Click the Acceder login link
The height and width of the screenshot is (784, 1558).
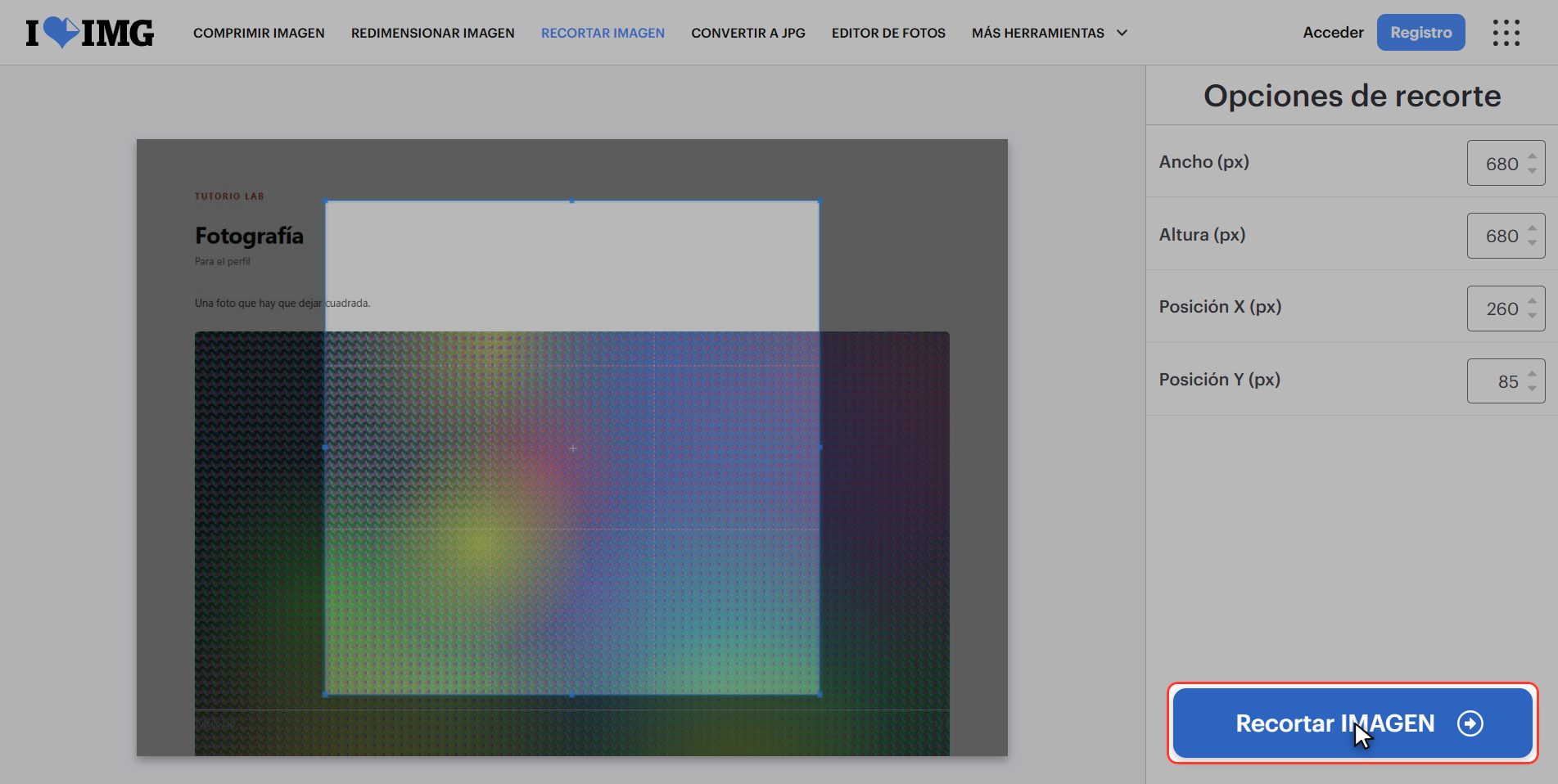pos(1333,33)
